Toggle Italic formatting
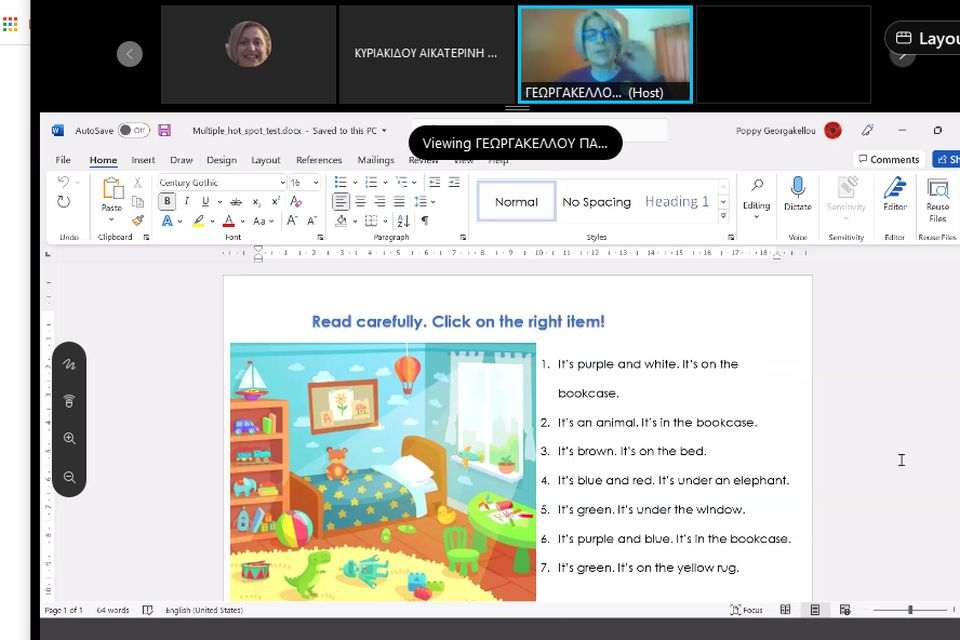 [186, 201]
